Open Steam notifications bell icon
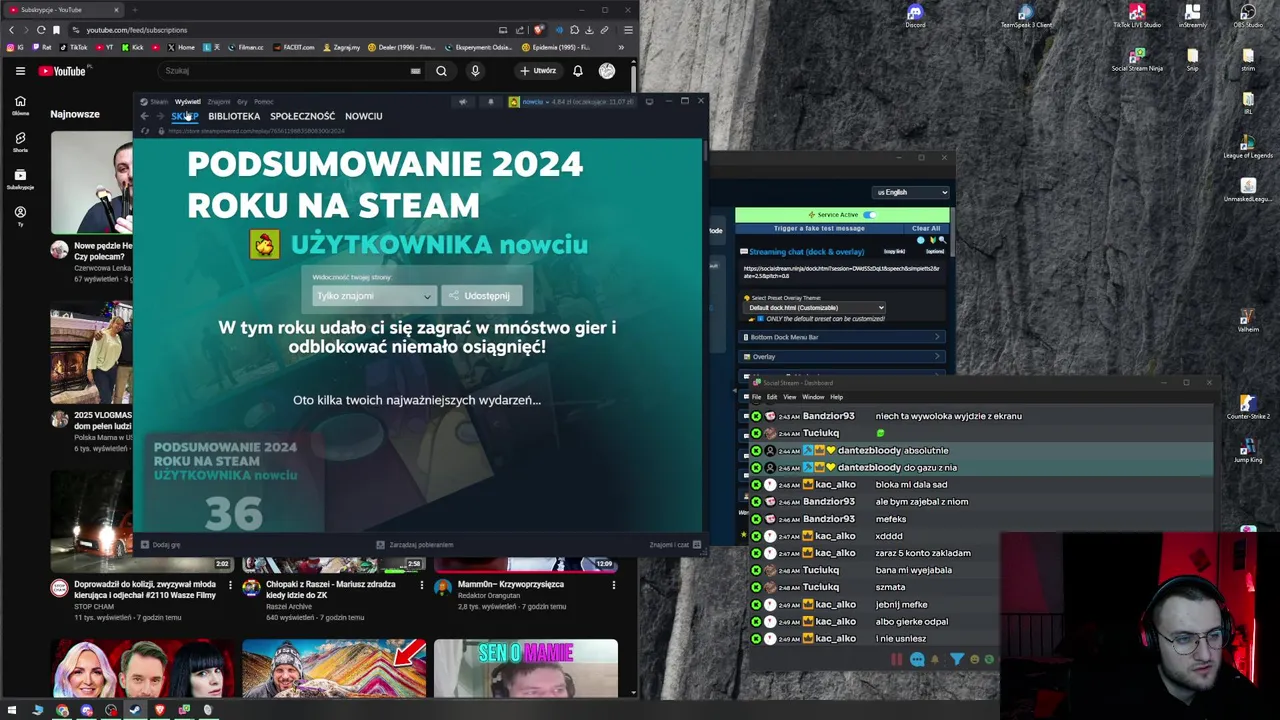Screen dimensions: 1280x720 point(490,102)
